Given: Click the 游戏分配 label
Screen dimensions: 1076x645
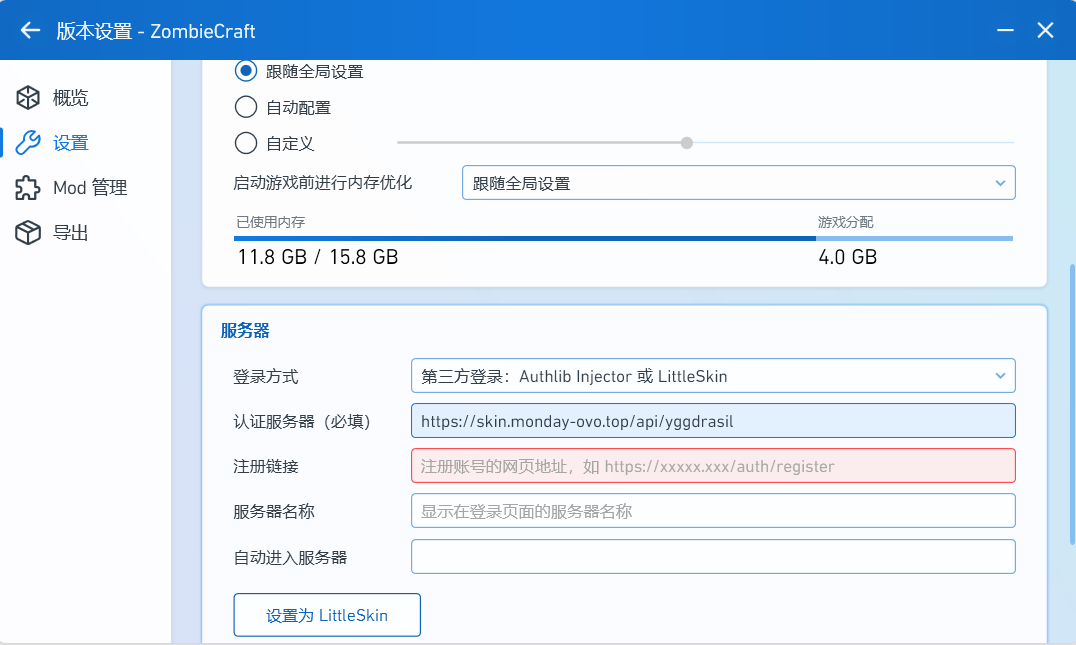Looking at the screenshot, I should (845, 222).
